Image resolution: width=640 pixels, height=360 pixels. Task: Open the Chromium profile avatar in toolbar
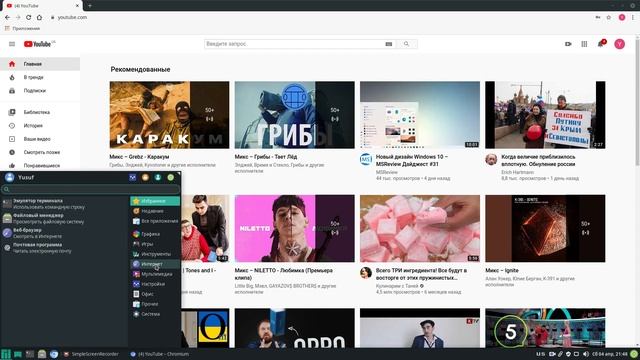(622, 17)
